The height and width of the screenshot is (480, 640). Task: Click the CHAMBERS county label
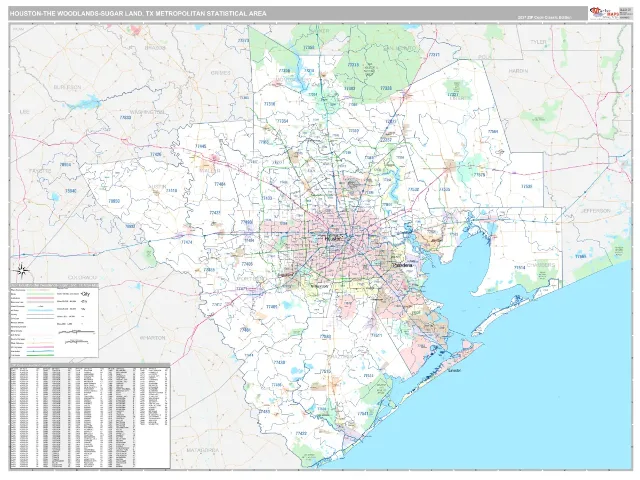[x=541, y=265]
